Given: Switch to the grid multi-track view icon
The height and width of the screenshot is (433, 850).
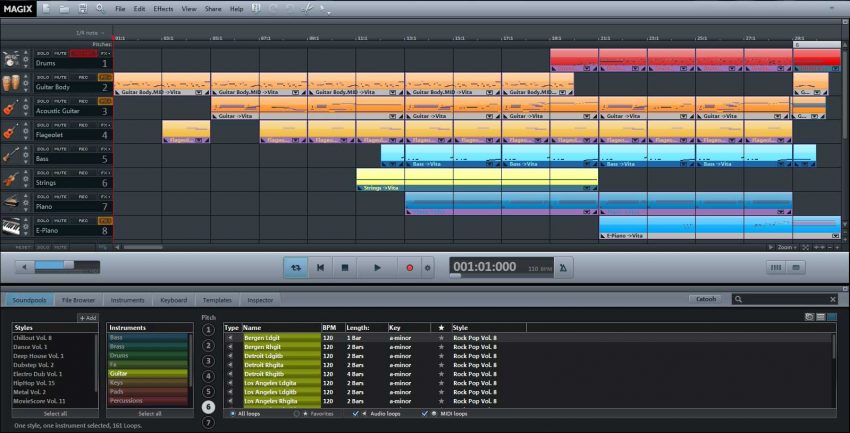Looking at the screenshot, I should (x=776, y=267).
